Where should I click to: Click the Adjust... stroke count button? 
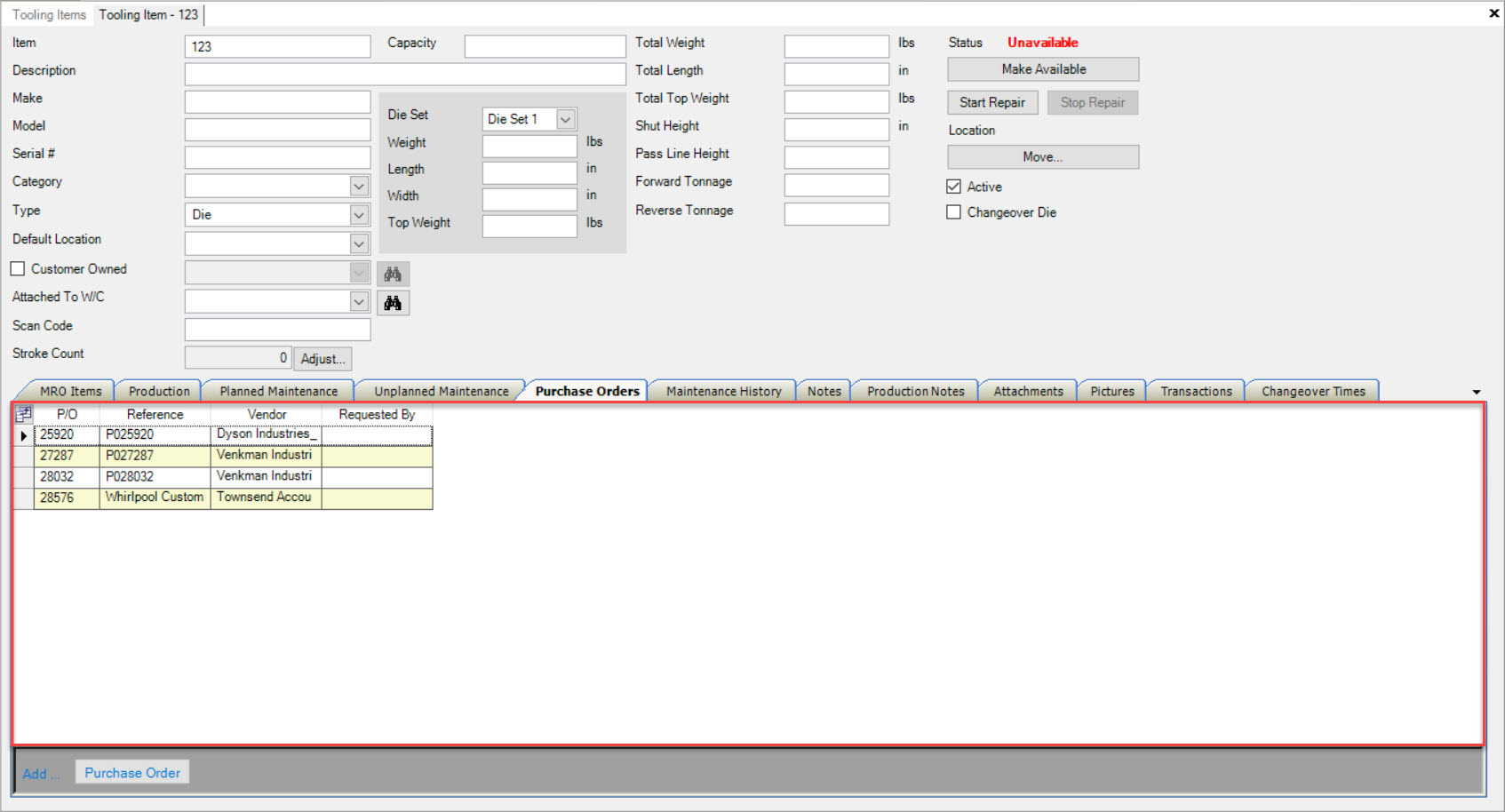[322, 359]
